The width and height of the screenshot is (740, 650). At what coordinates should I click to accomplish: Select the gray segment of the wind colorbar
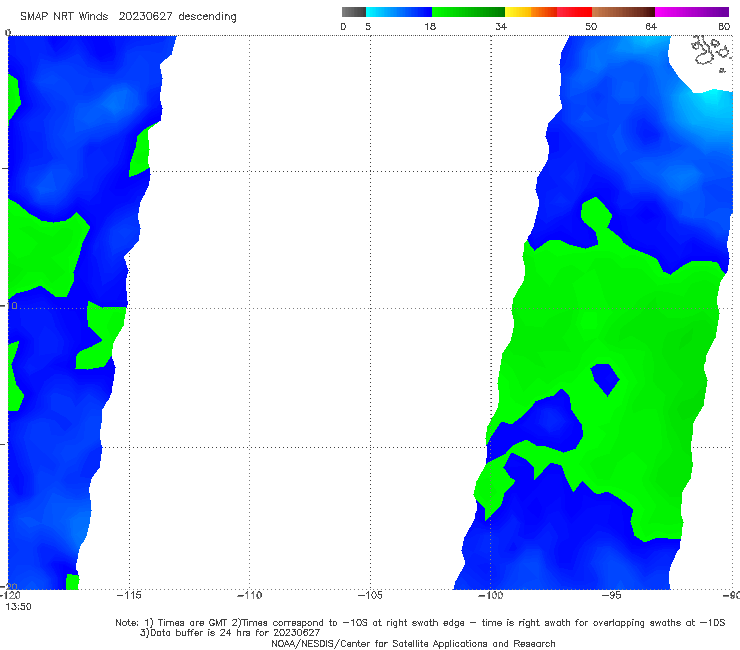[354, 12]
